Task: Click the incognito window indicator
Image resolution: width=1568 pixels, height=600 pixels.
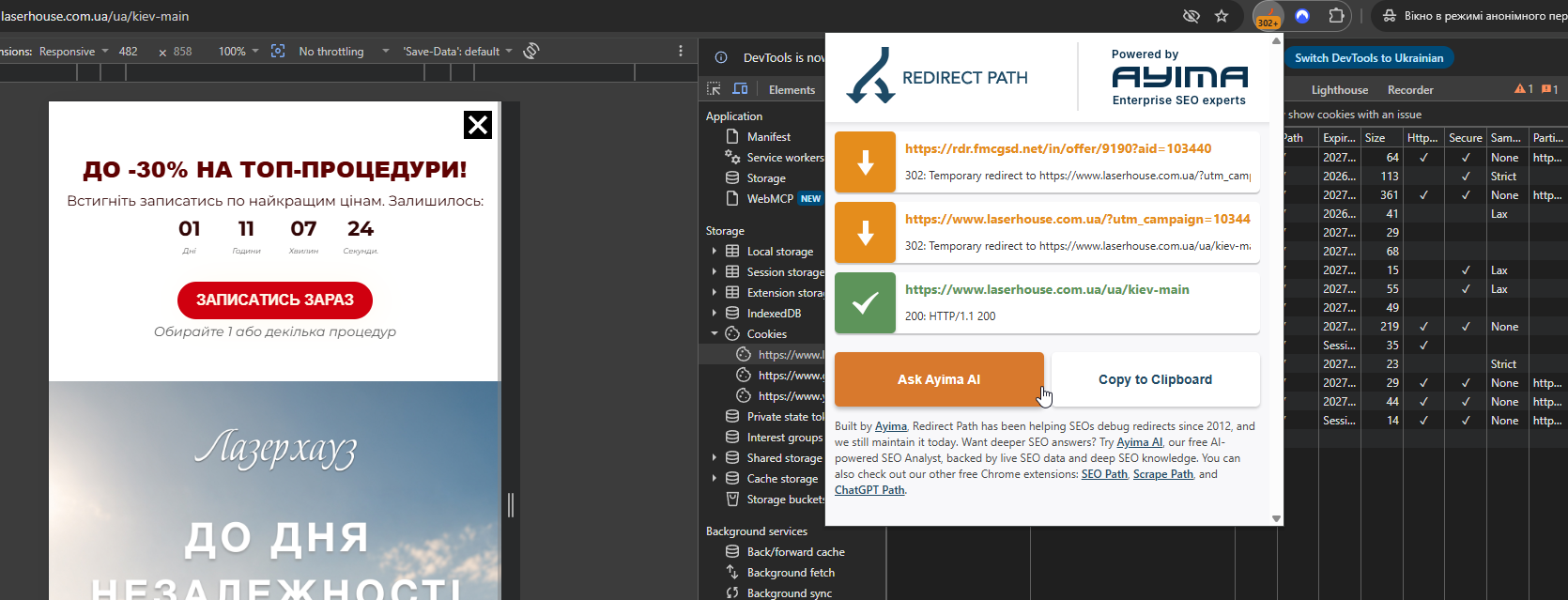Action: 1474,16
